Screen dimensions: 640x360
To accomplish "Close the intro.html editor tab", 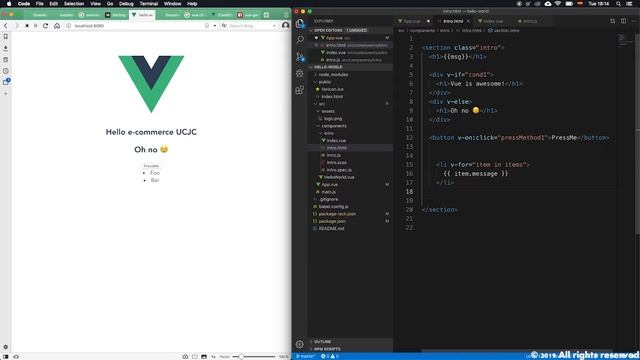I will pos(468,21).
